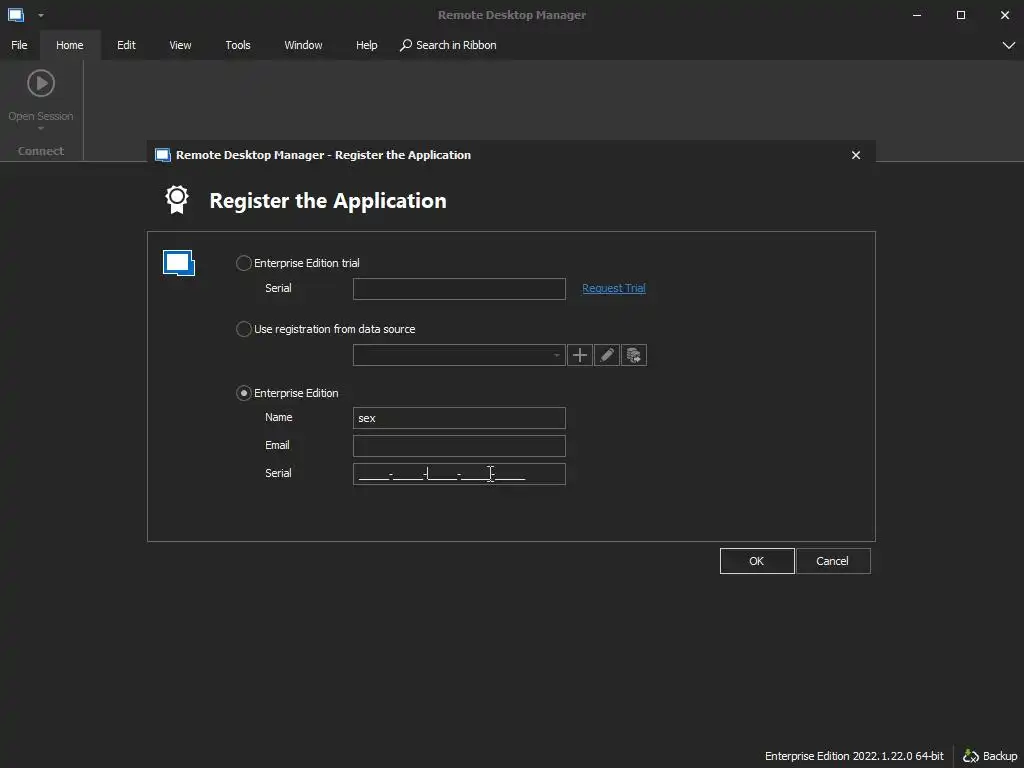Select Use registration from data source option
Viewport: 1024px width, 768px height.
[244, 329]
